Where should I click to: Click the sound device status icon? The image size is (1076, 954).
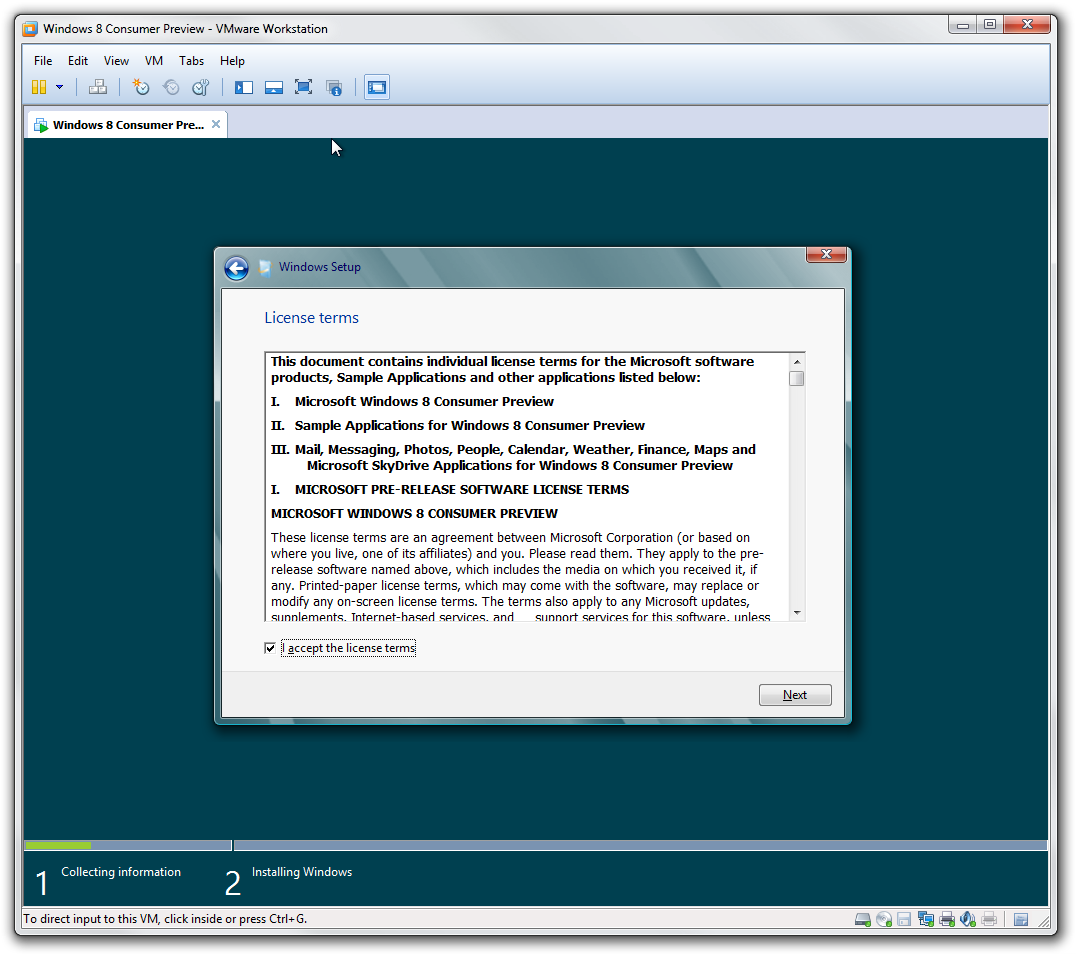[967, 918]
